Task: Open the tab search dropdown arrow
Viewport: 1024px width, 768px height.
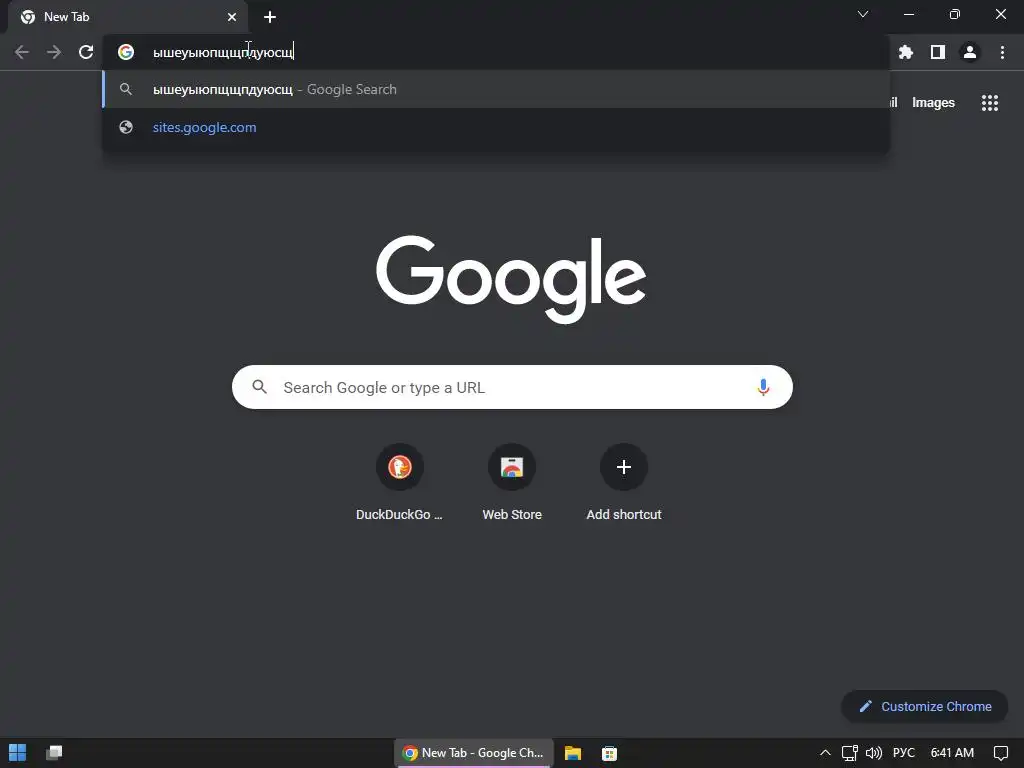Action: point(863,14)
